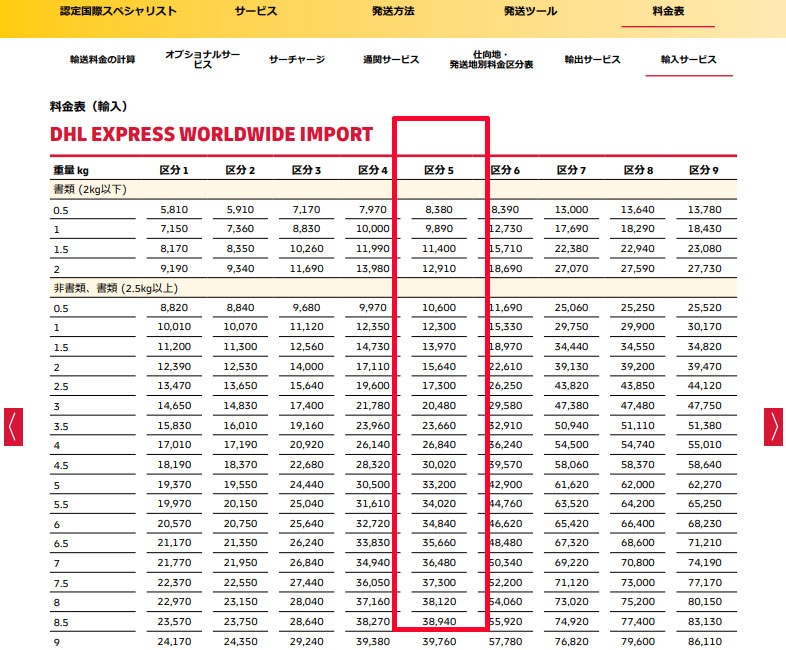Image resolution: width=786 pixels, height=650 pixels.
Task: Click the value 30,020
Action: tap(439, 465)
